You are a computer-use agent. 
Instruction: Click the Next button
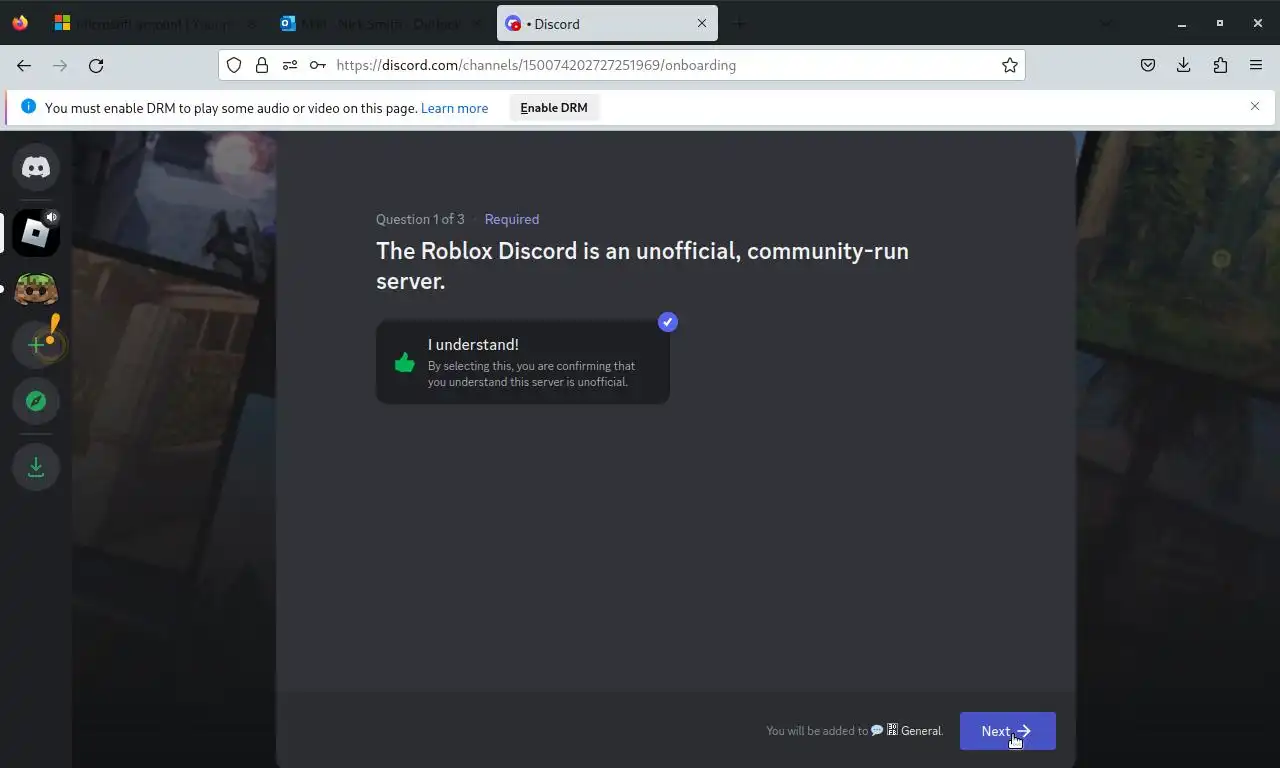[1008, 731]
